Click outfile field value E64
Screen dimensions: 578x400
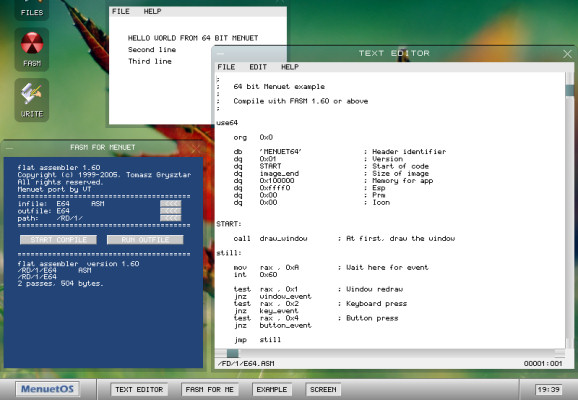63,211
